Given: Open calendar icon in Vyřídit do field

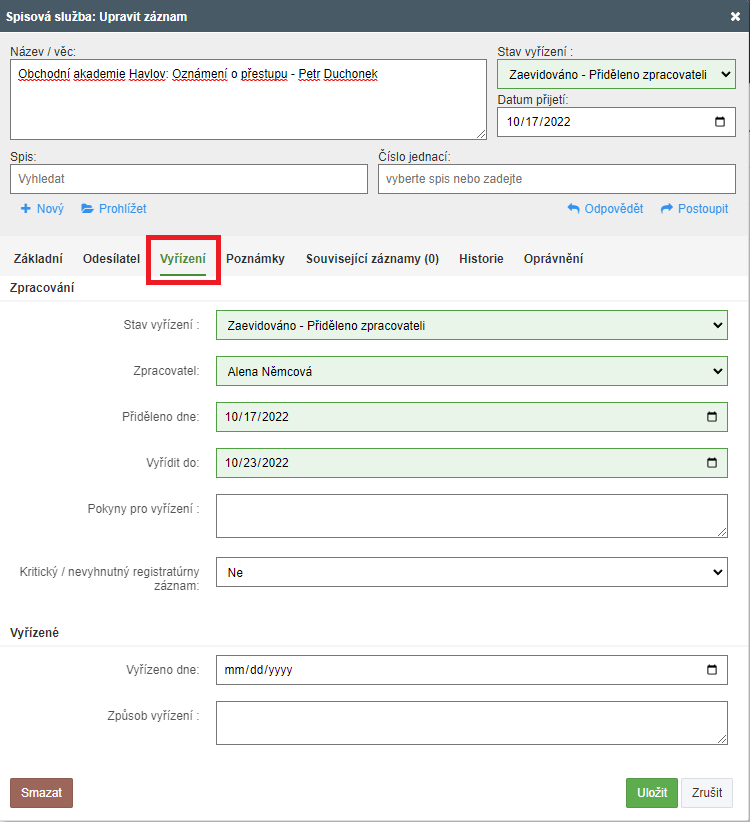Looking at the screenshot, I should point(712,463).
